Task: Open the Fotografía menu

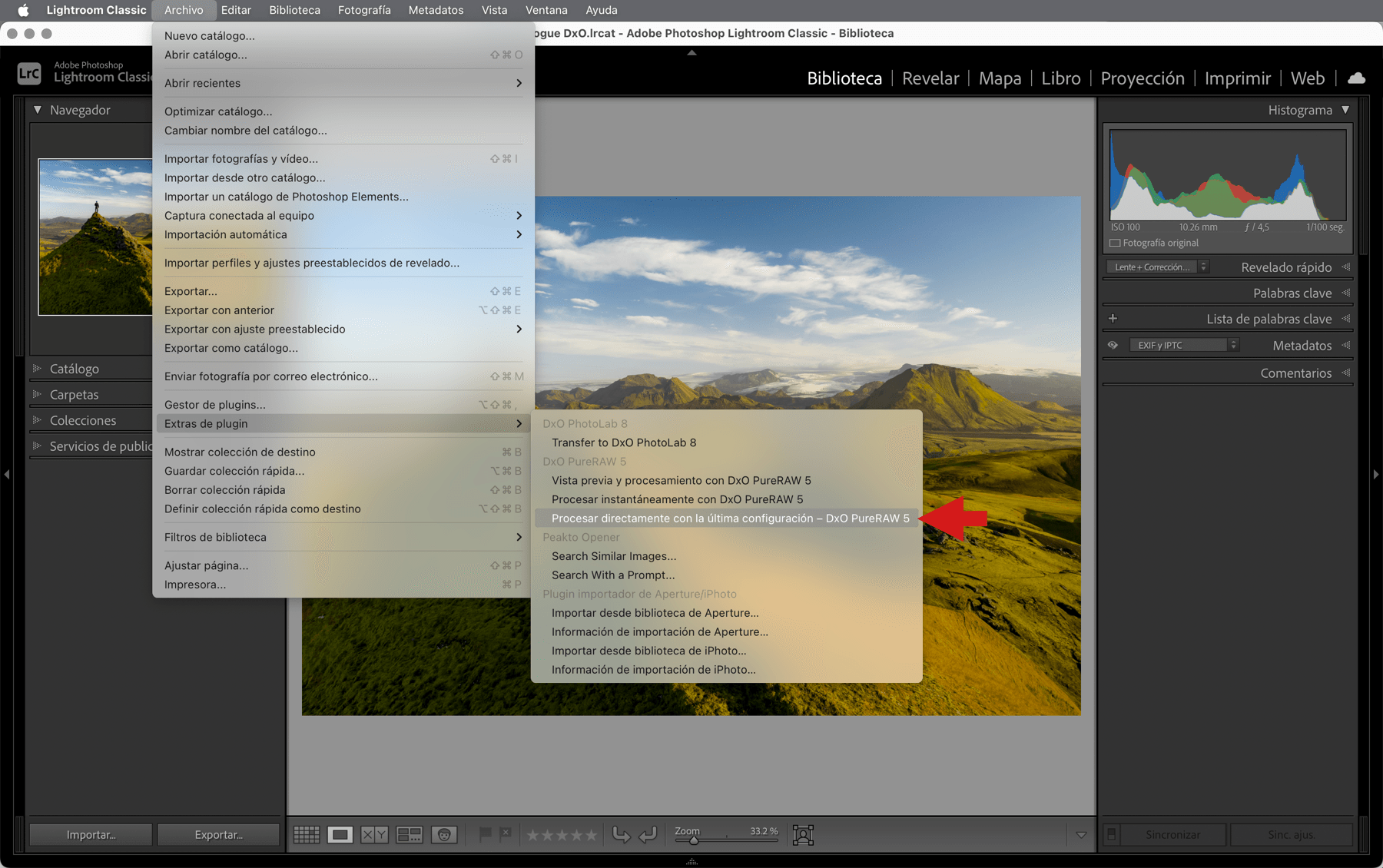Action: click(364, 10)
